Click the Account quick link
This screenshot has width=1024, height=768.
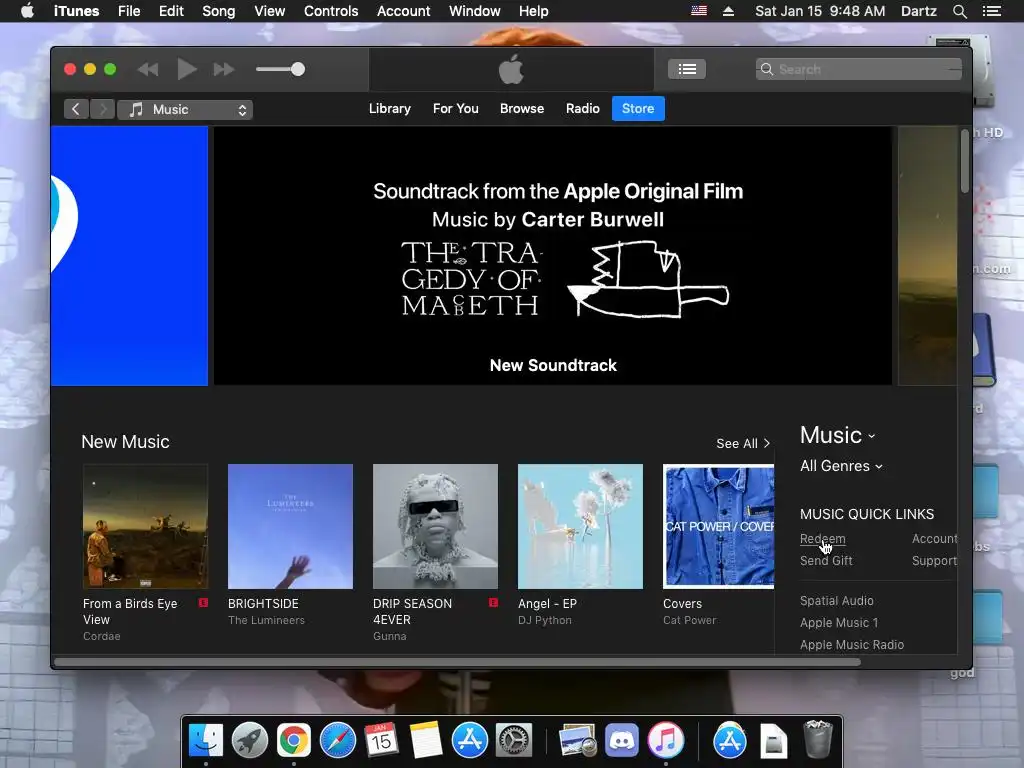tap(935, 539)
